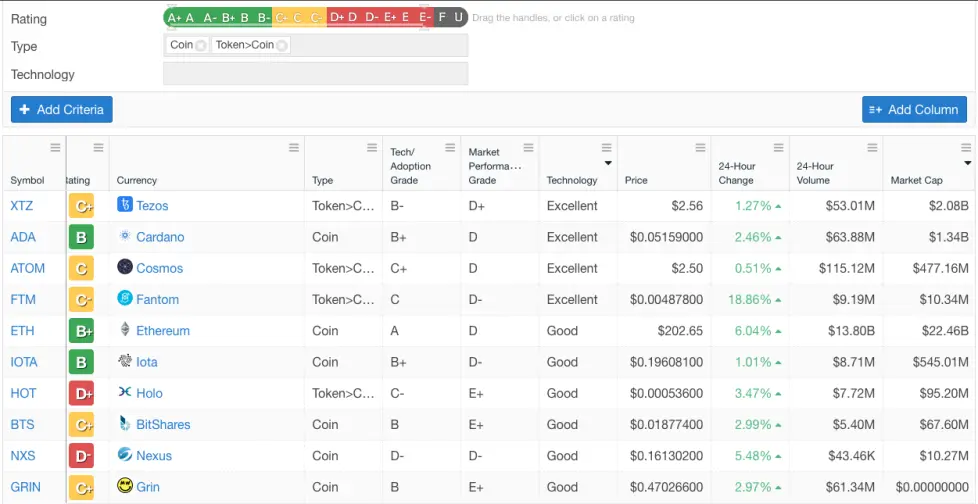Open the XTZ symbol link
This screenshot has height=504, width=978.
pos(23,206)
